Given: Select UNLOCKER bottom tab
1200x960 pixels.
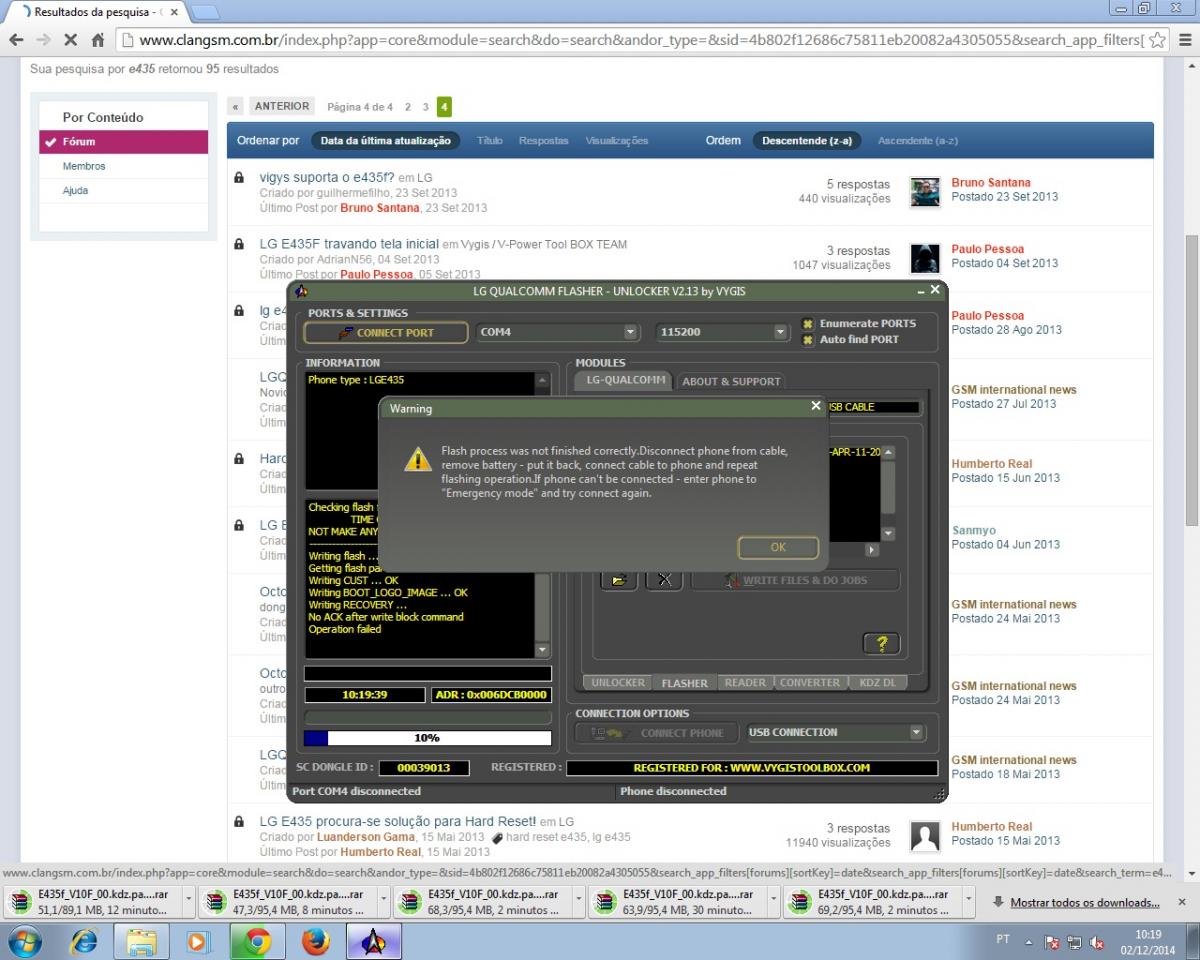Looking at the screenshot, I should (x=618, y=683).
